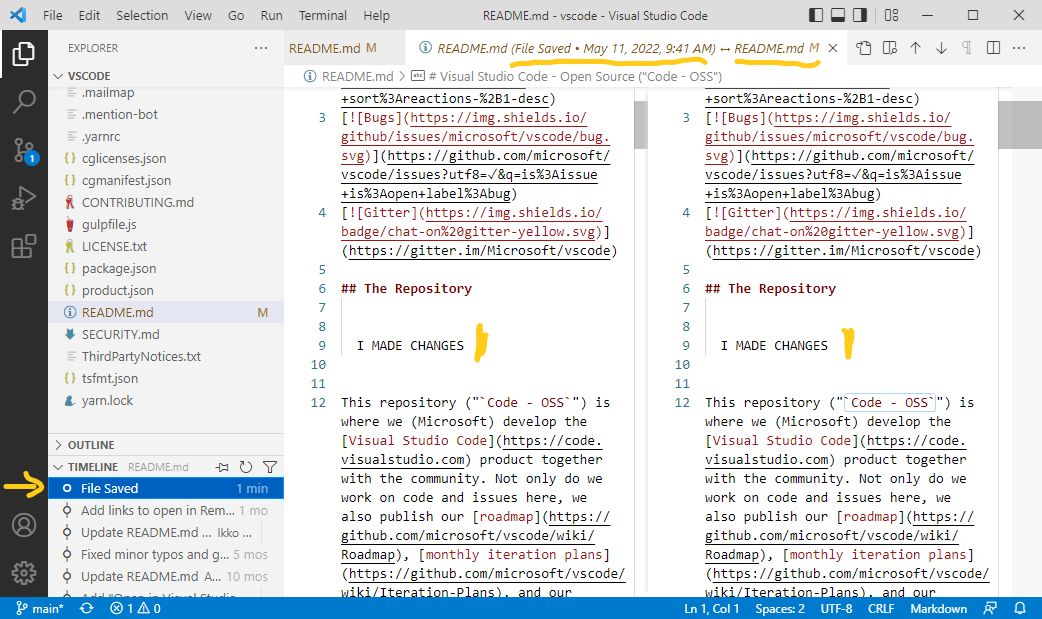Open package.json in the explorer
Screen dimensions: 1042x619
tap(119, 268)
